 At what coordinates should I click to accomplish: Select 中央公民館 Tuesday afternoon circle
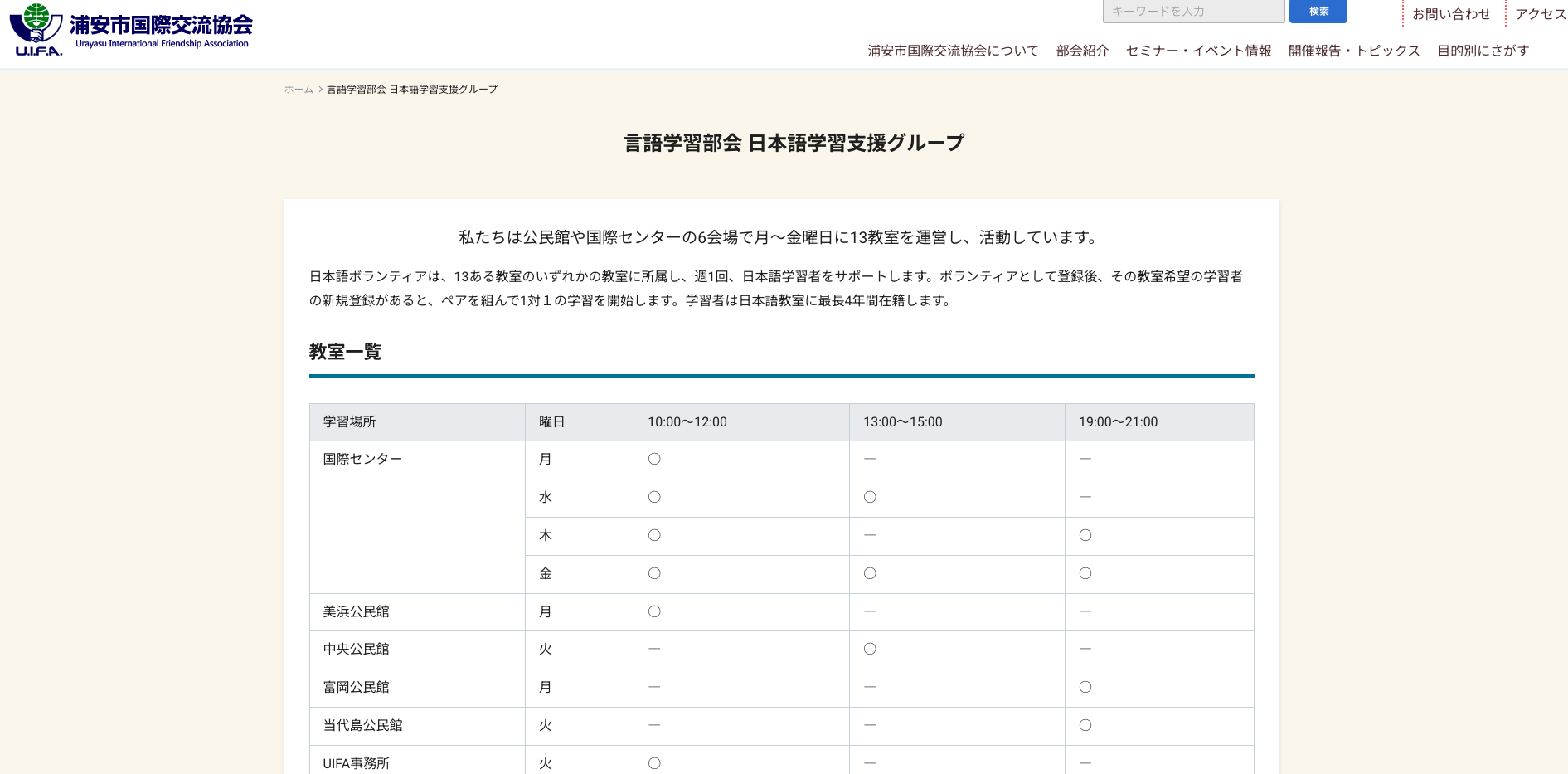click(869, 650)
